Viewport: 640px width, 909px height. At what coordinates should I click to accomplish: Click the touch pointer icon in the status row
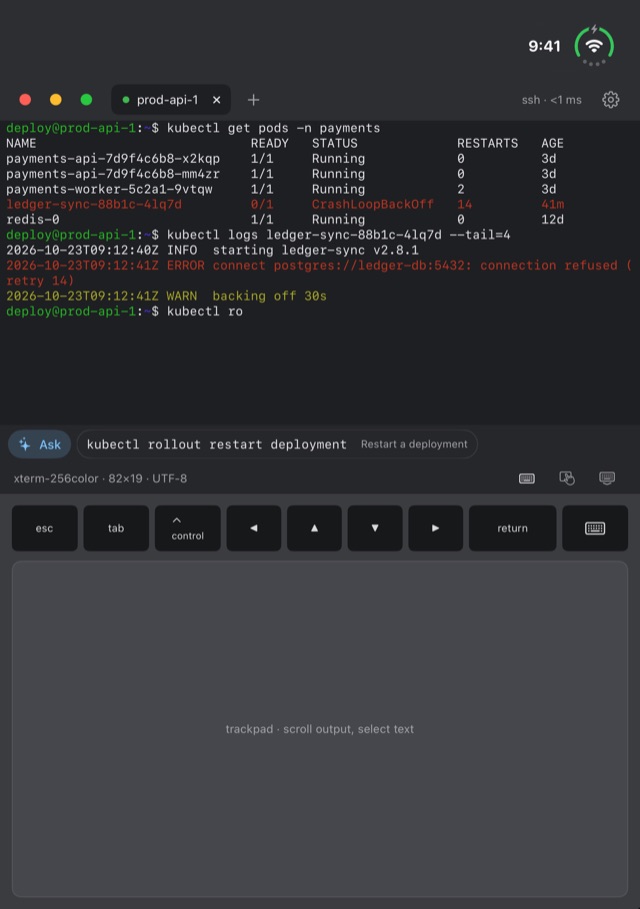click(x=567, y=478)
